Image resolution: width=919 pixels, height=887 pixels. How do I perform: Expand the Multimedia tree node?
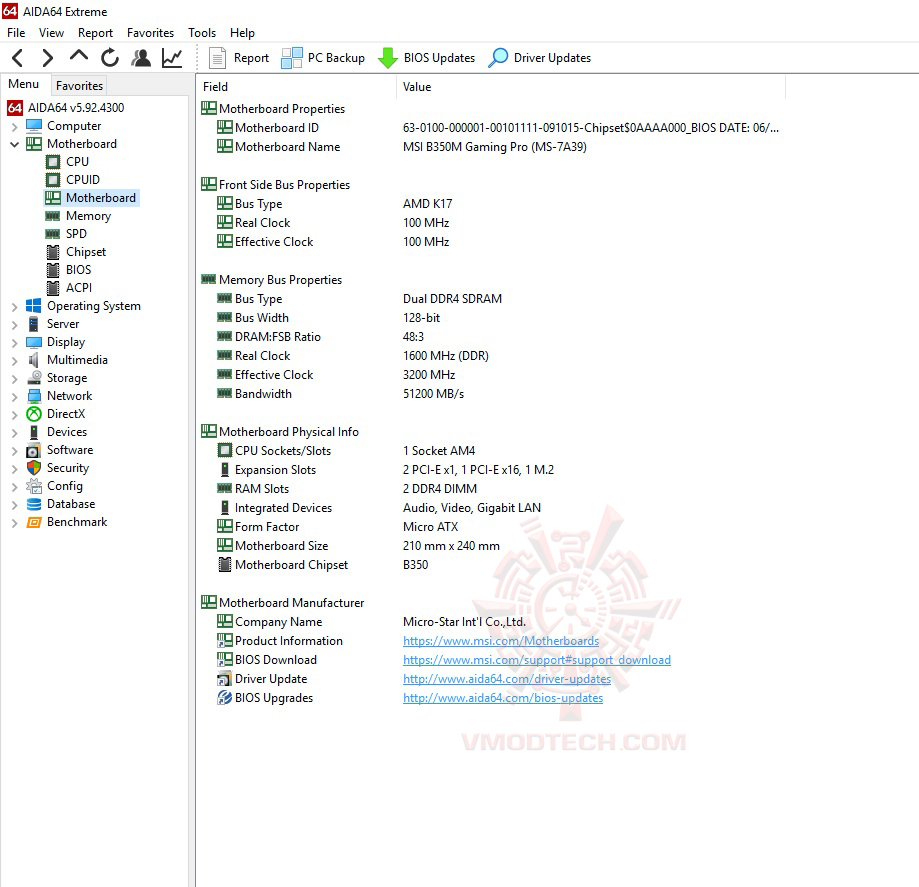(15, 361)
